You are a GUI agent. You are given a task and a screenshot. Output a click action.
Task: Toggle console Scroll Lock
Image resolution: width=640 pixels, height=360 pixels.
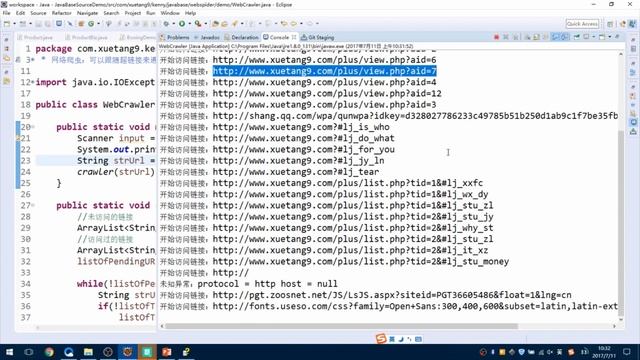[x=536, y=37]
